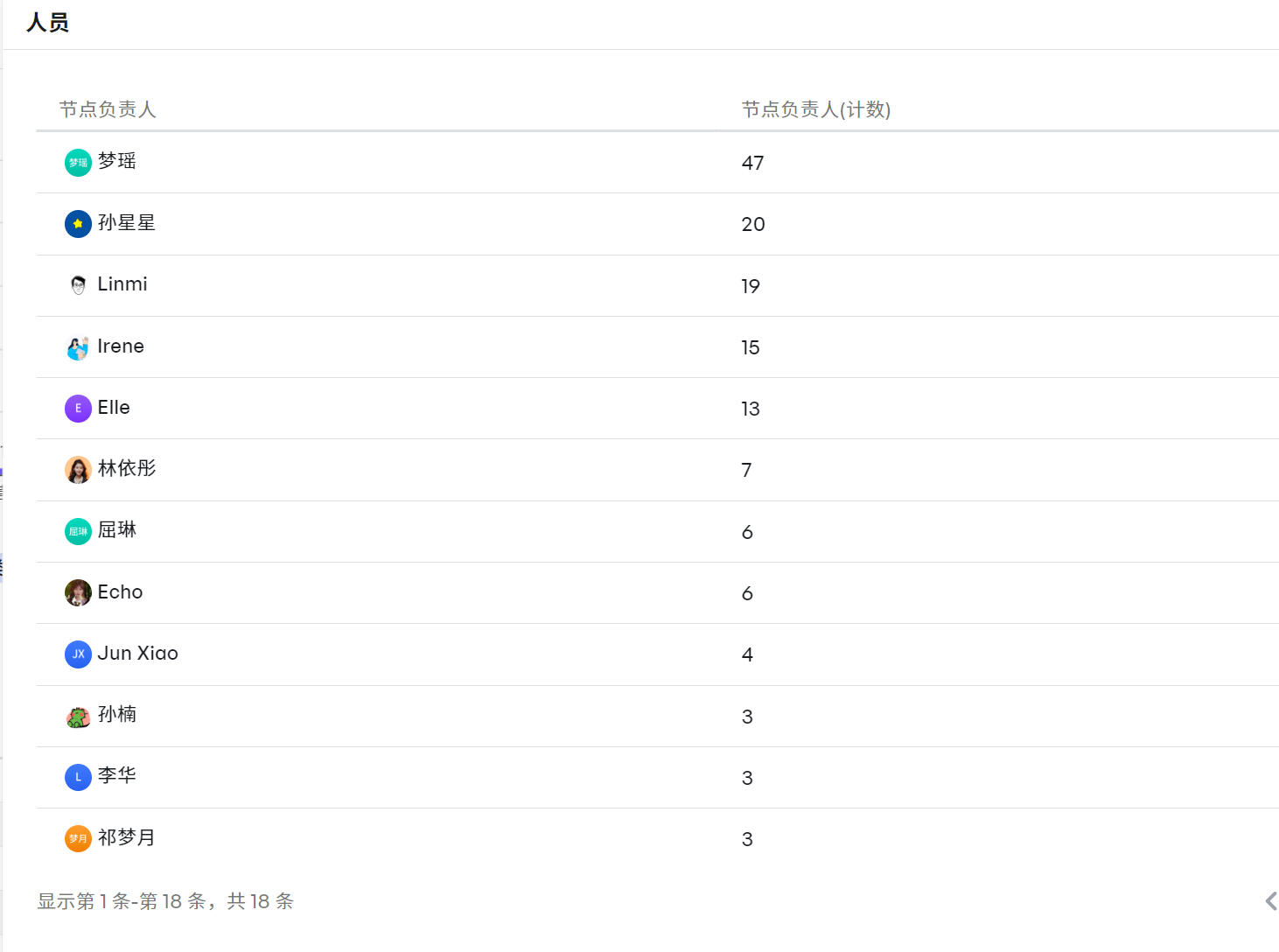Screen dimensions: 1279x952
Task: Click 孙星星's blue star avatar
Action: (78, 224)
